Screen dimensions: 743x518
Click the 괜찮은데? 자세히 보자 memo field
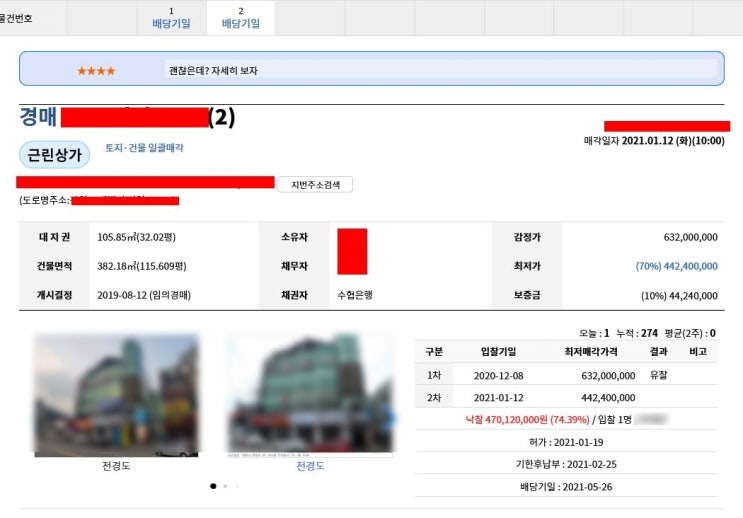coord(441,70)
